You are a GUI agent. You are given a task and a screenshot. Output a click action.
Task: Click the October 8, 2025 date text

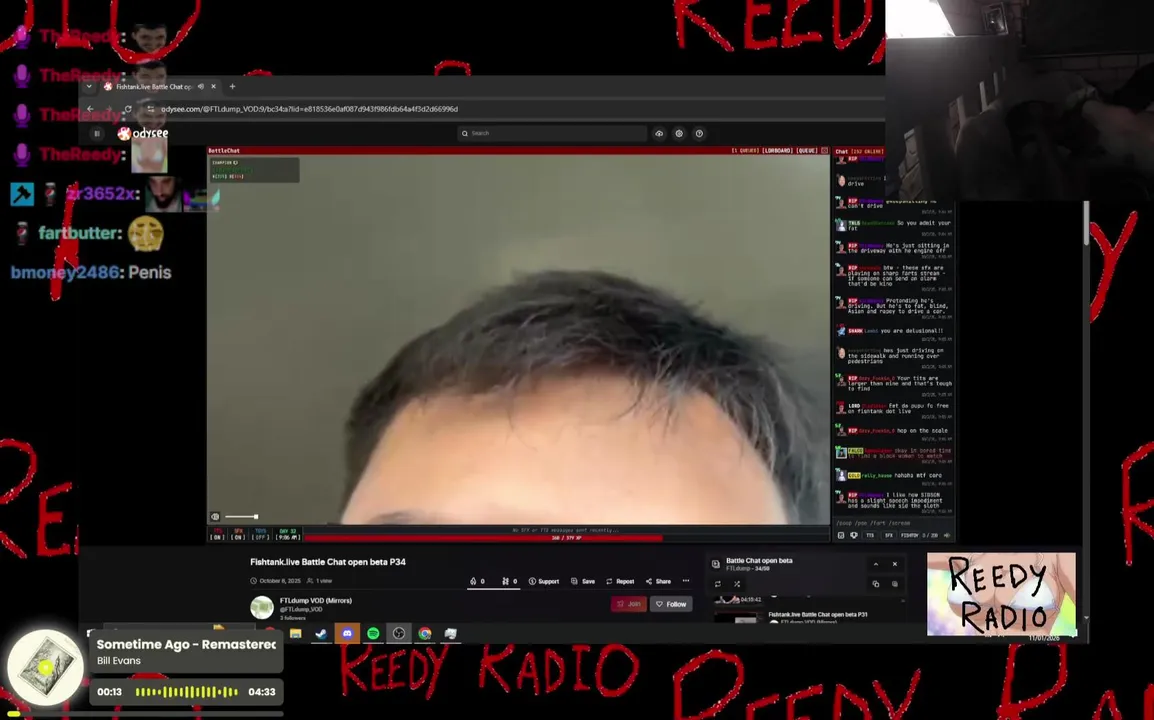[x=280, y=581]
